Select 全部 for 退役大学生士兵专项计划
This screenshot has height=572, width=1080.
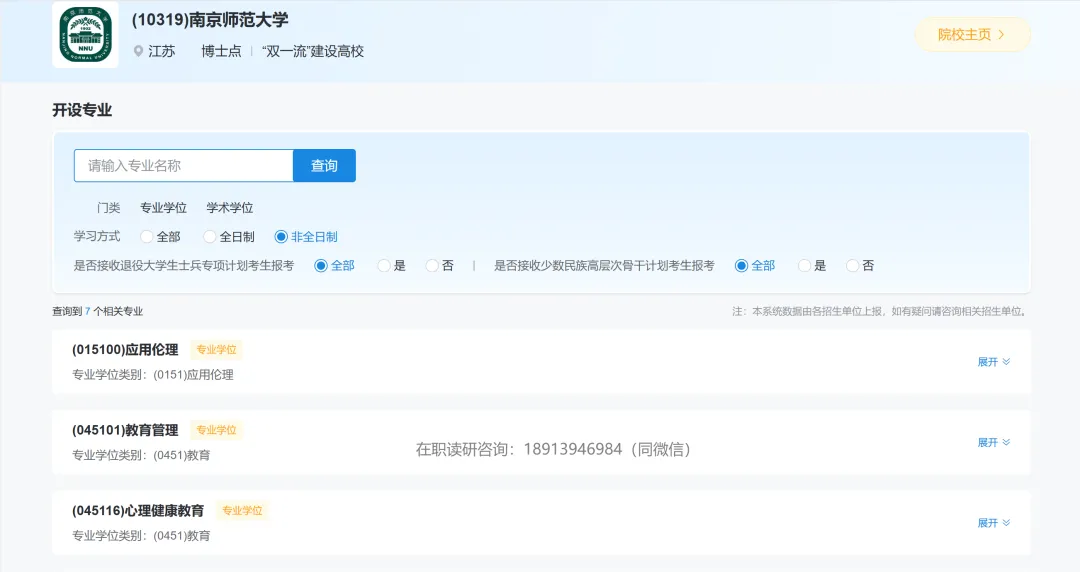[x=320, y=266]
